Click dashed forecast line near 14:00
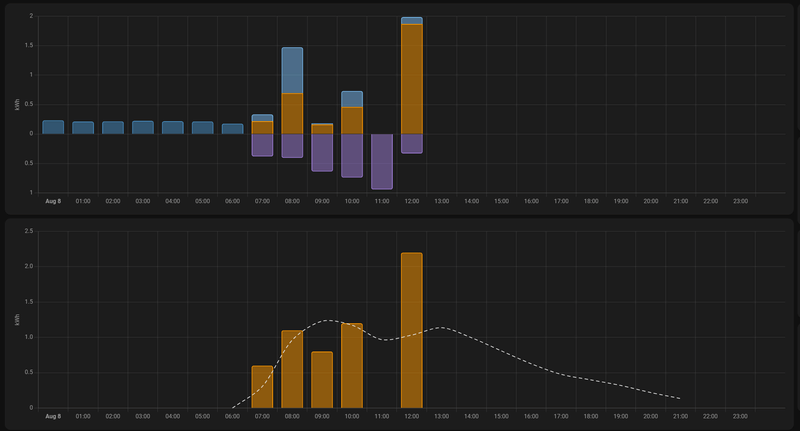Viewport: 800px width, 431px height. click(x=471, y=339)
